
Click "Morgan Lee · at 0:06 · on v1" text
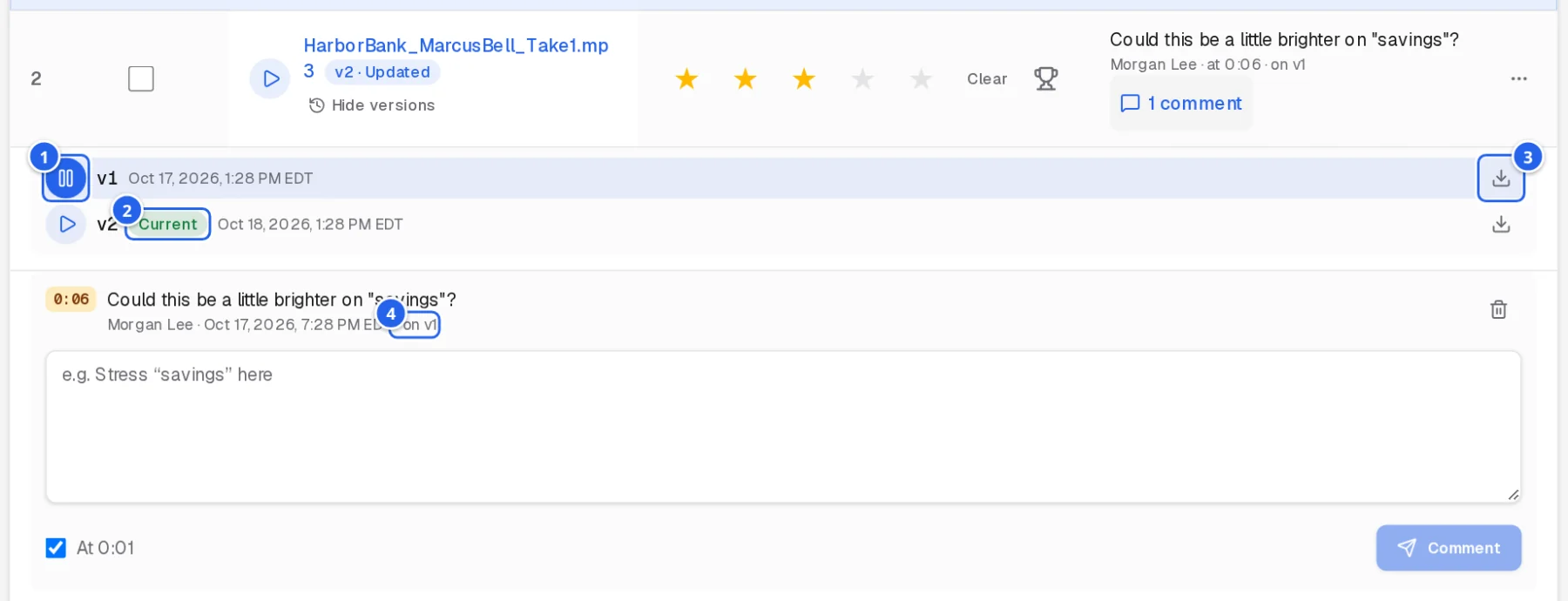[1207, 64]
